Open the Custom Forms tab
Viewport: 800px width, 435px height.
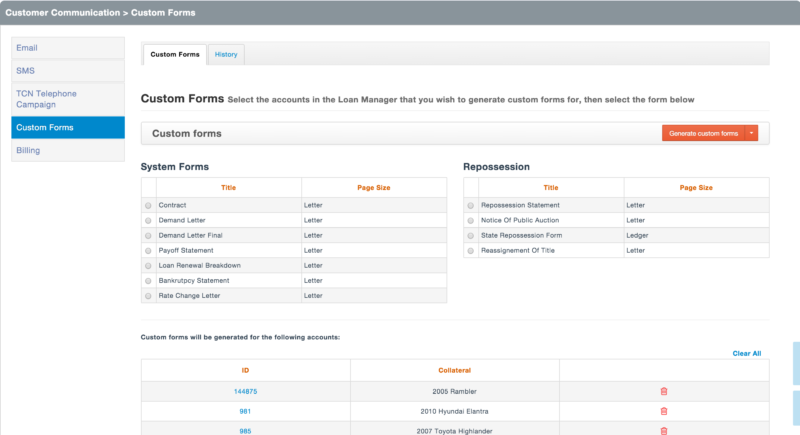click(175, 55)
